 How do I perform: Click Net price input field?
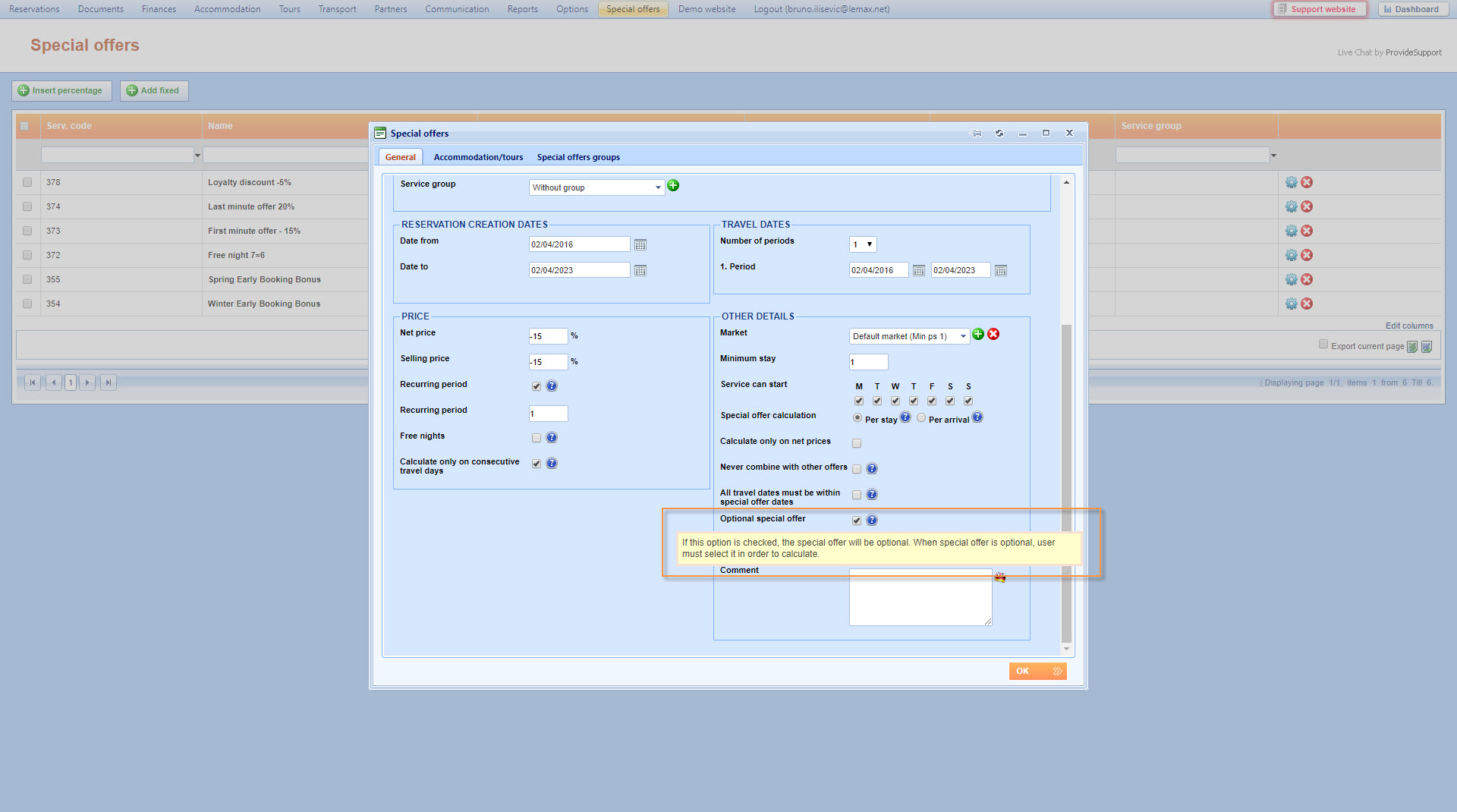click(x=548, y=336)
